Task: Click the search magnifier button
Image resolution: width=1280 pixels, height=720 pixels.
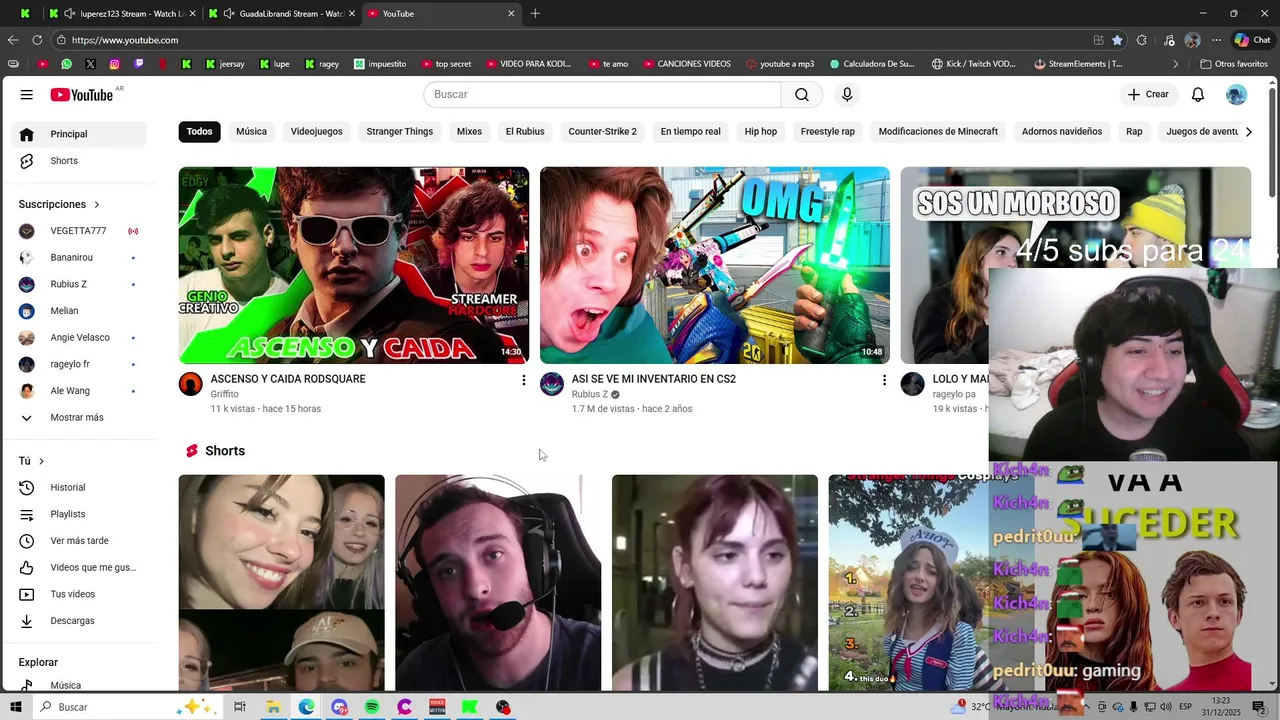Action: [802, 94]
